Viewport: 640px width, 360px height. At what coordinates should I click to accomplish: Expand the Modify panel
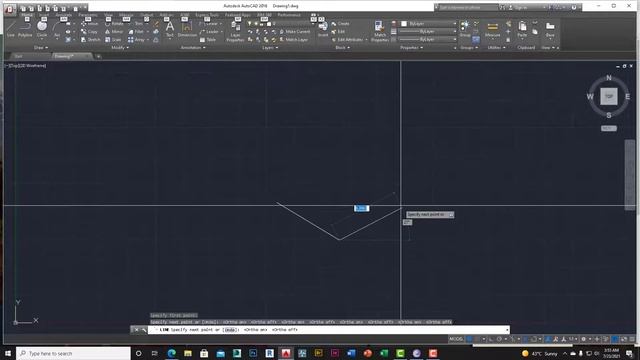coord(120,48)
